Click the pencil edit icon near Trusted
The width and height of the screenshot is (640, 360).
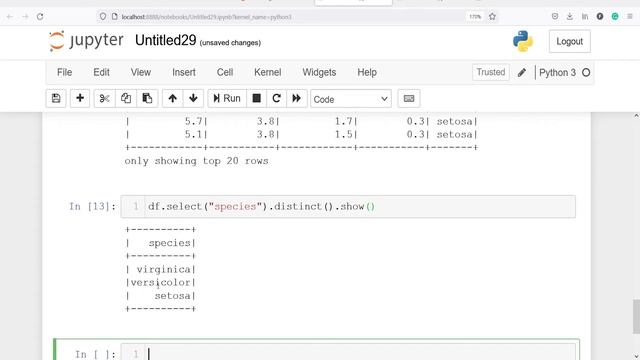click(522, 73)
